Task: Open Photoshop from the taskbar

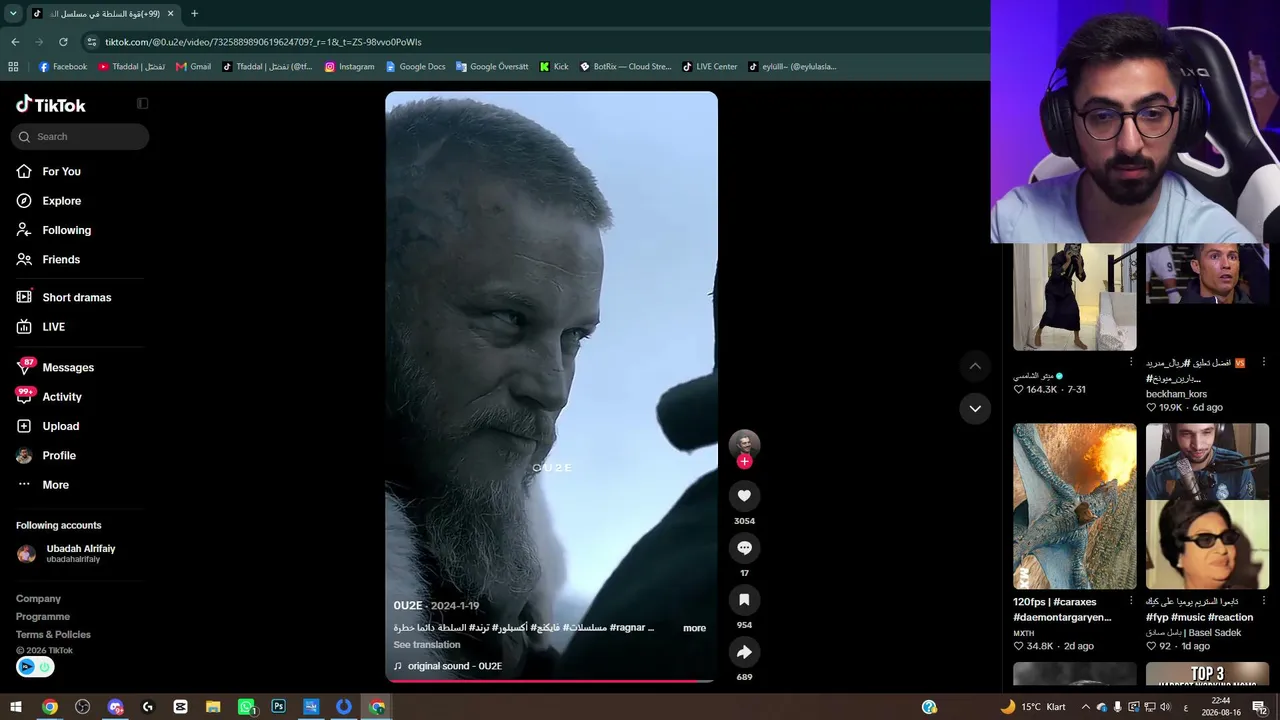Action: click(278, 707)
